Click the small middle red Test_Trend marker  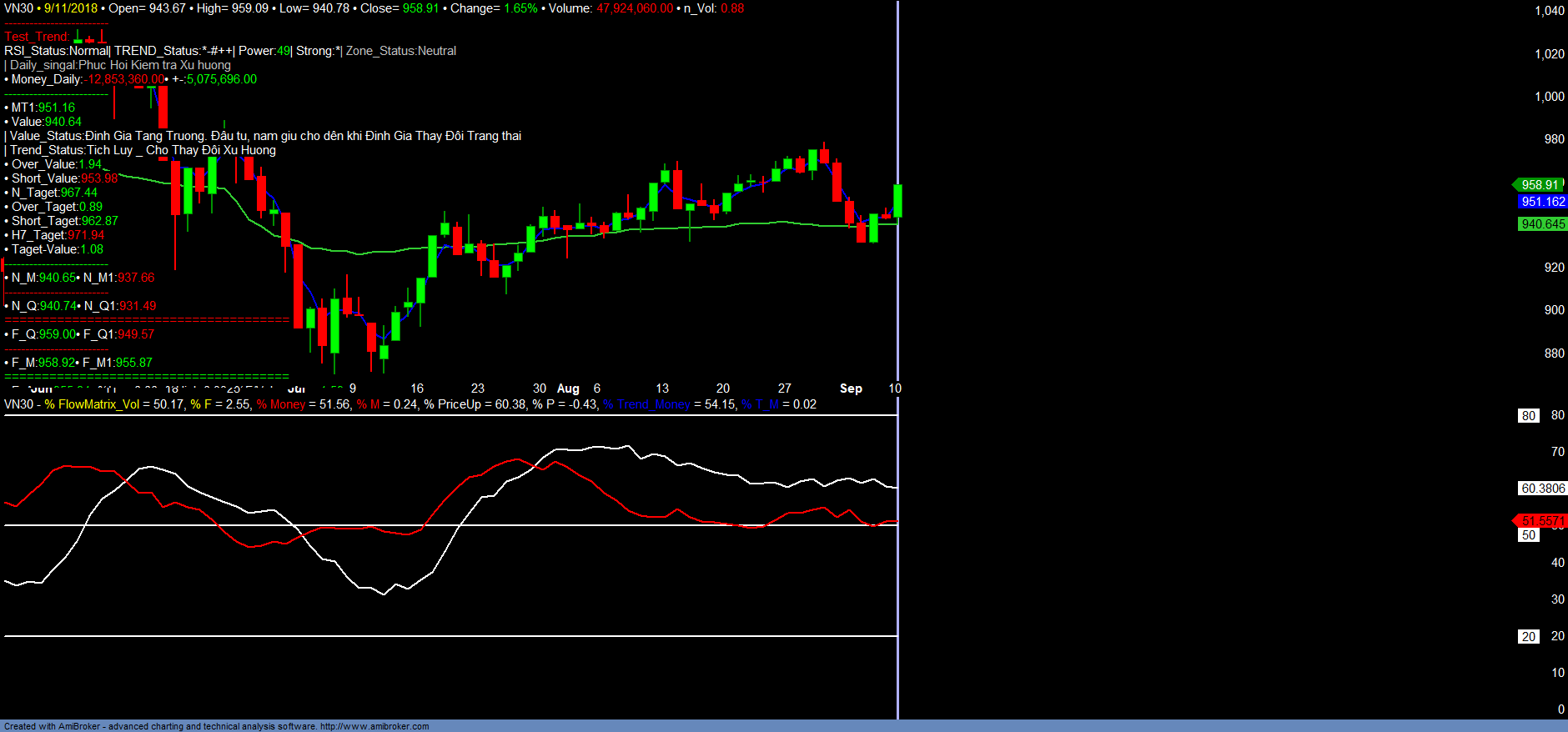click(89, 39)
